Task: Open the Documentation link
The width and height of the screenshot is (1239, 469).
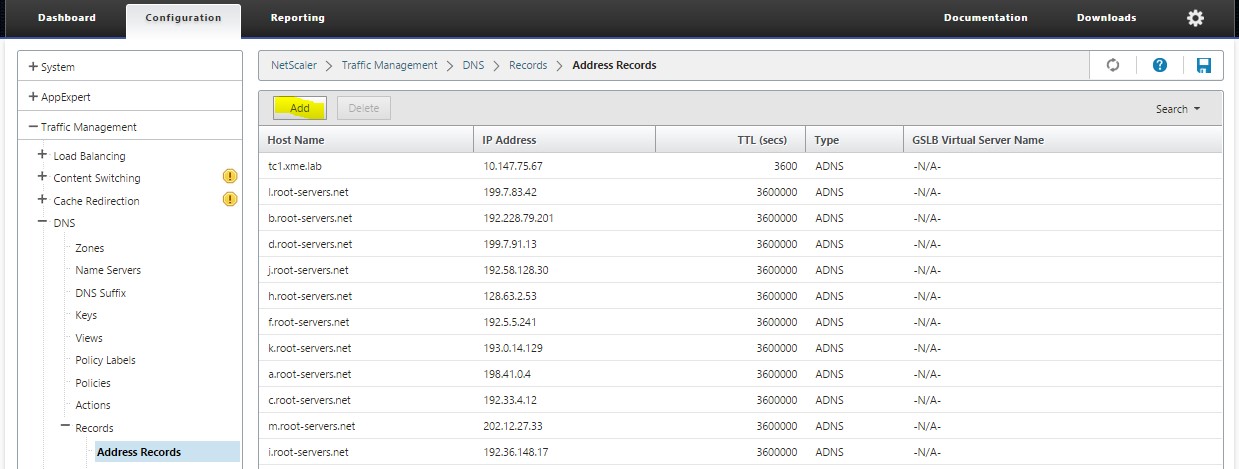Action: click(985, 18)
